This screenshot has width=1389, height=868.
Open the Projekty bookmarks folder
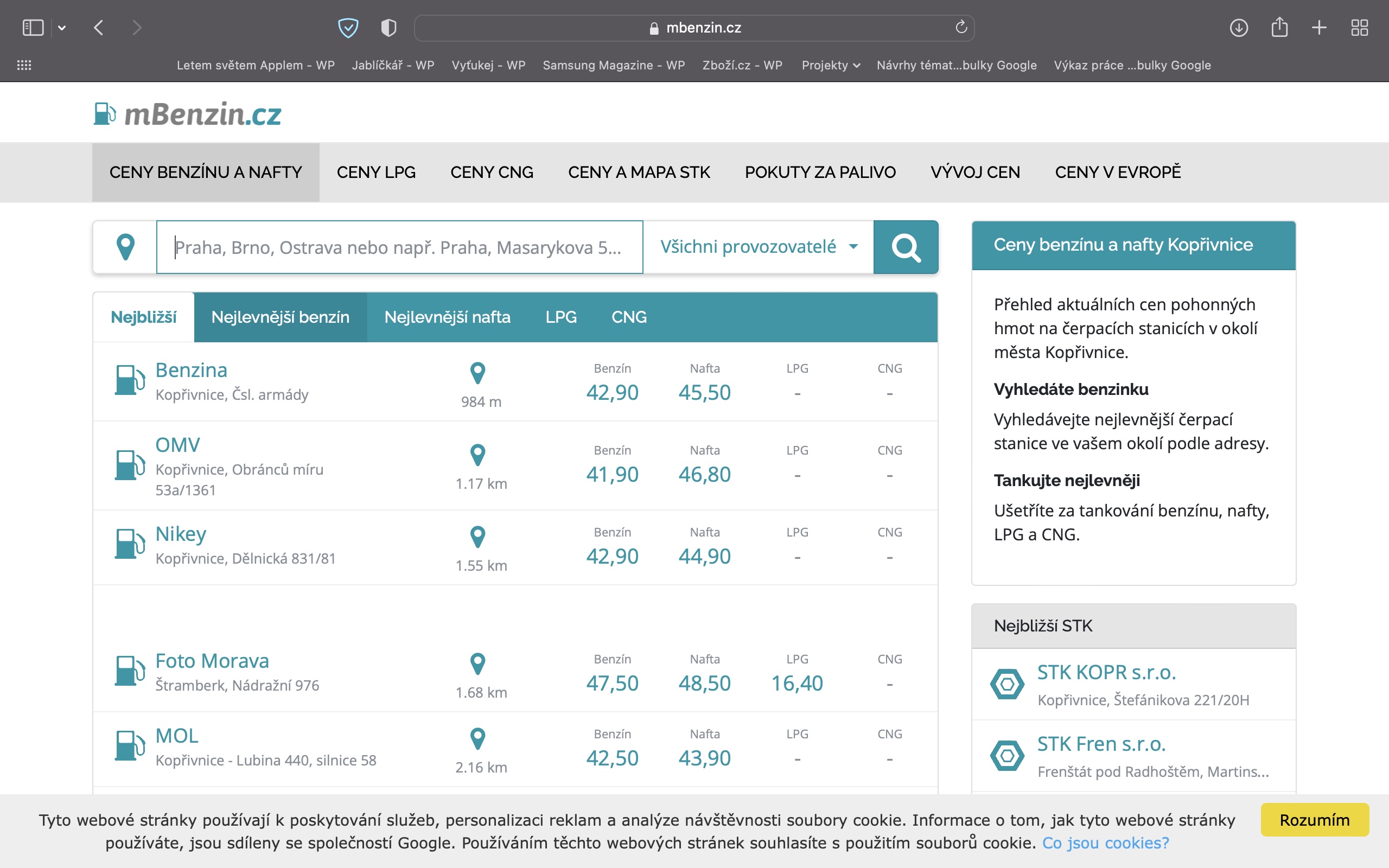pos(830,65)
